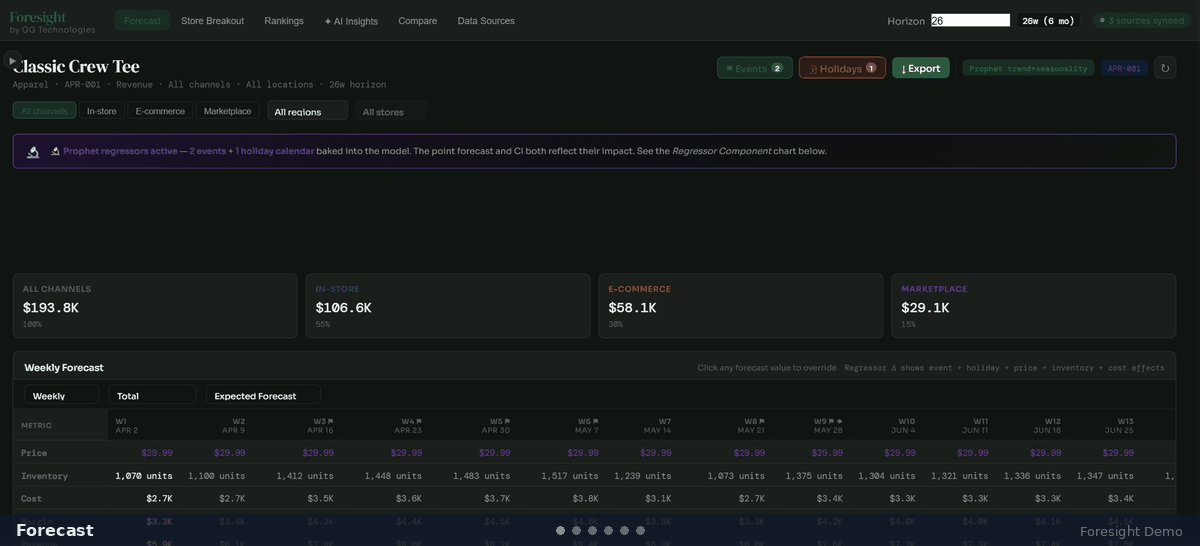This screenshot has height=546, width=1200.
Task: Click the 1 holiday calendar link
Action: pos(274,151)
